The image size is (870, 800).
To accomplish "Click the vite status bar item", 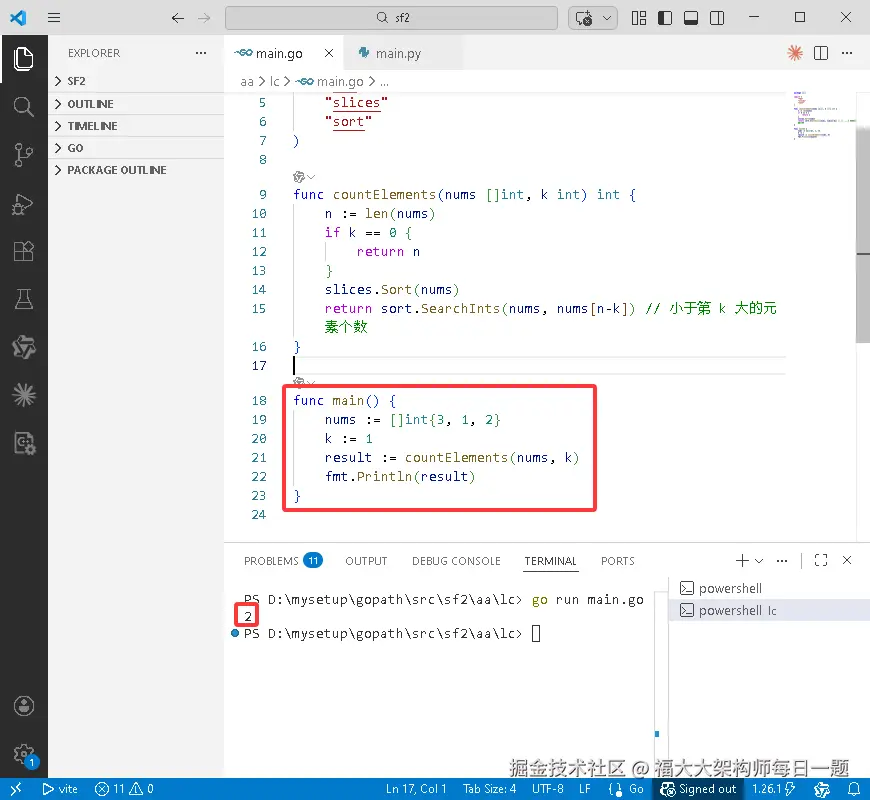I will 60,789.
